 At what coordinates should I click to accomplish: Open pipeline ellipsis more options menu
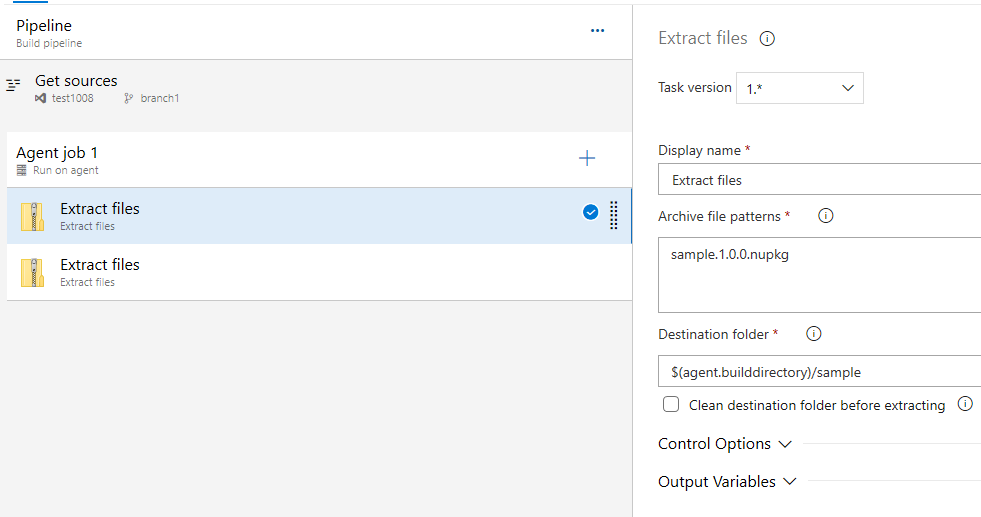point(597,31)
